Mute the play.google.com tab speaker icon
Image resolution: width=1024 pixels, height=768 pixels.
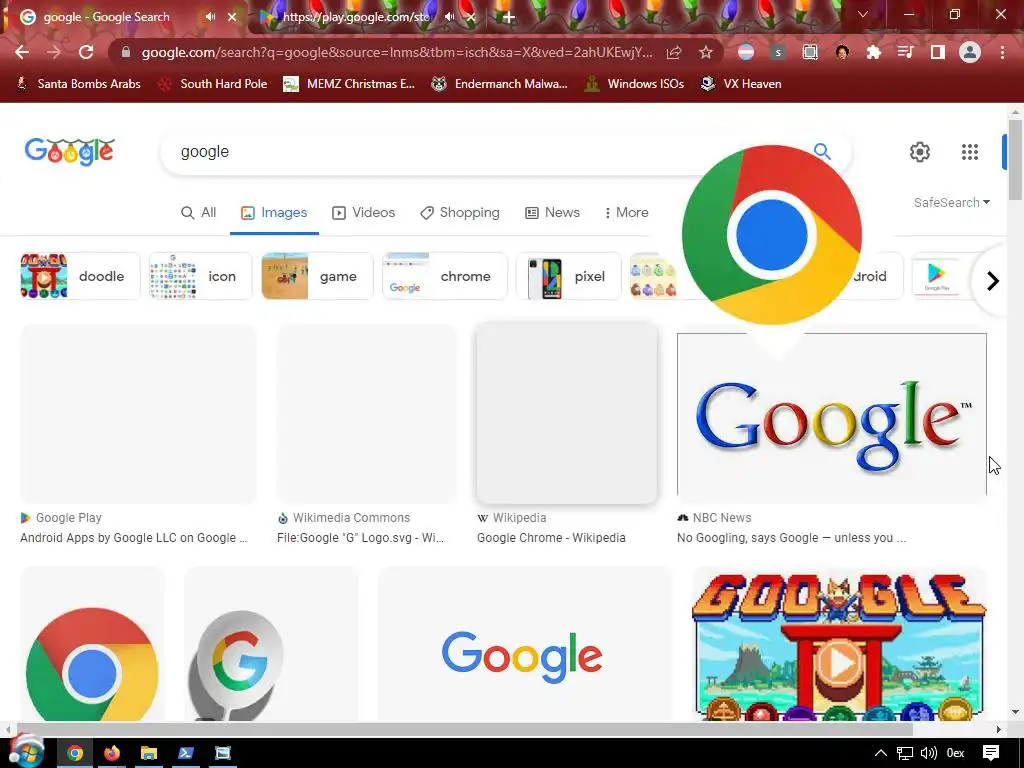pos(450,17)
